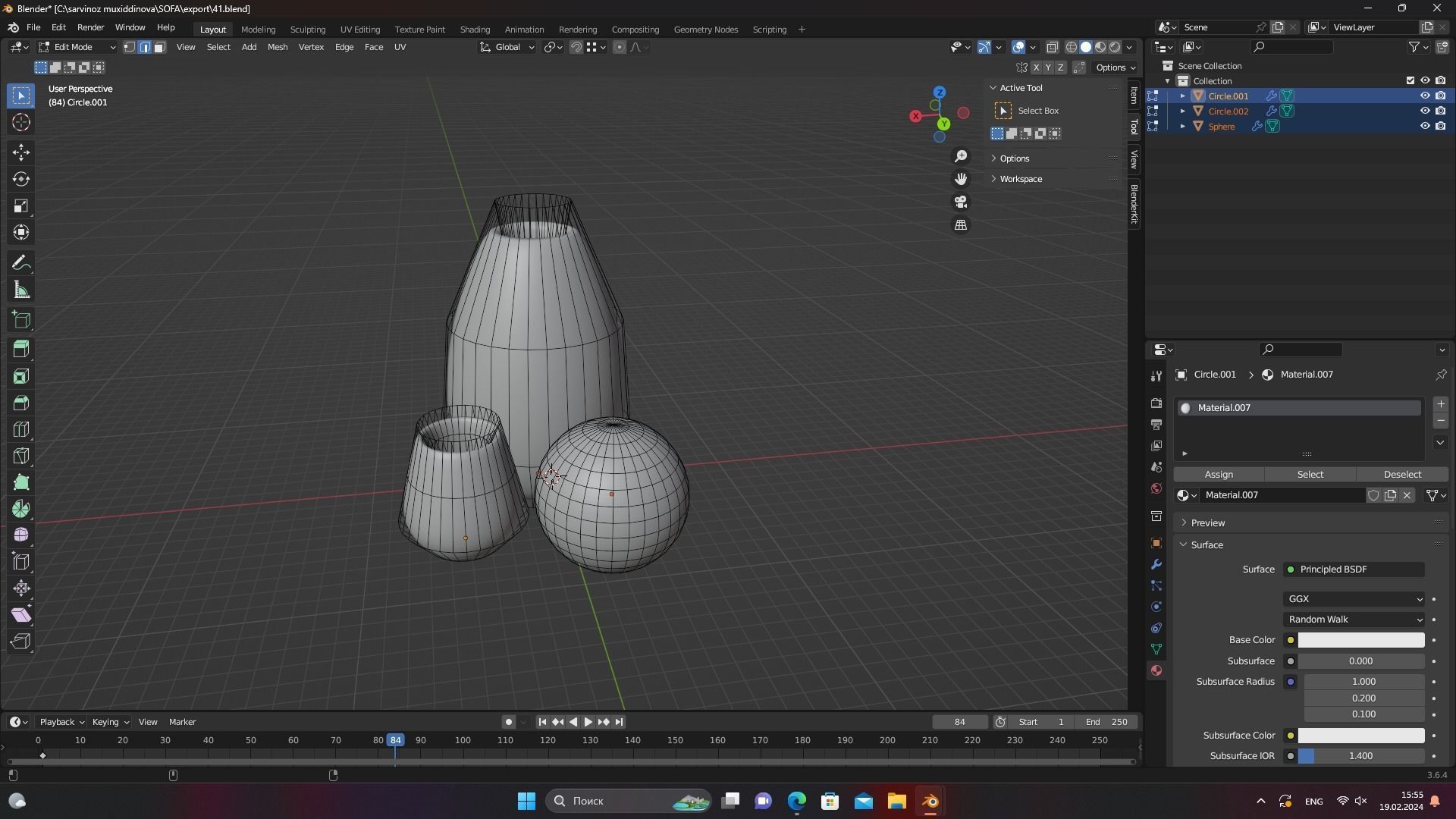Open the Object Data properties tab
The image size is (1456, 819).
click(x=1156, y=649)
